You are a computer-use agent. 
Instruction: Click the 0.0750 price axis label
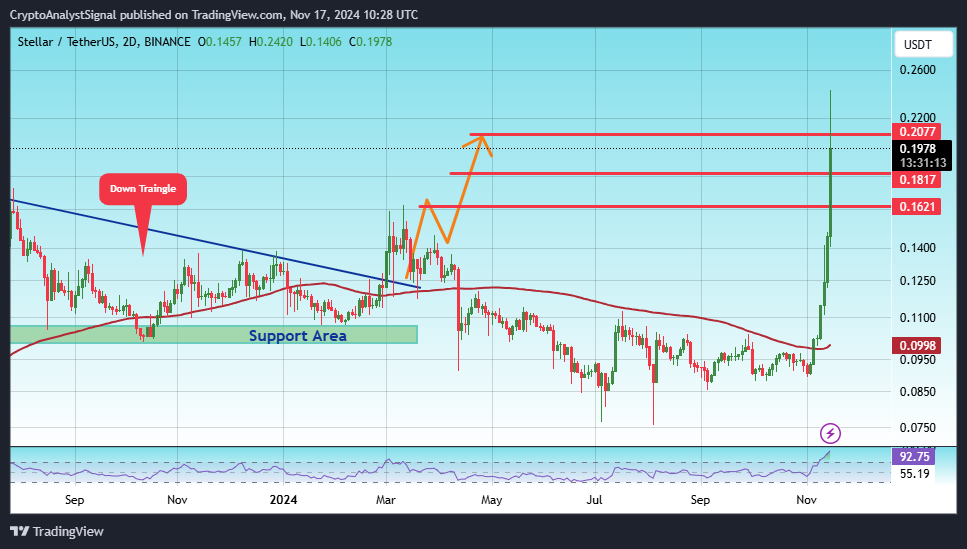click(x=918, y=427)
